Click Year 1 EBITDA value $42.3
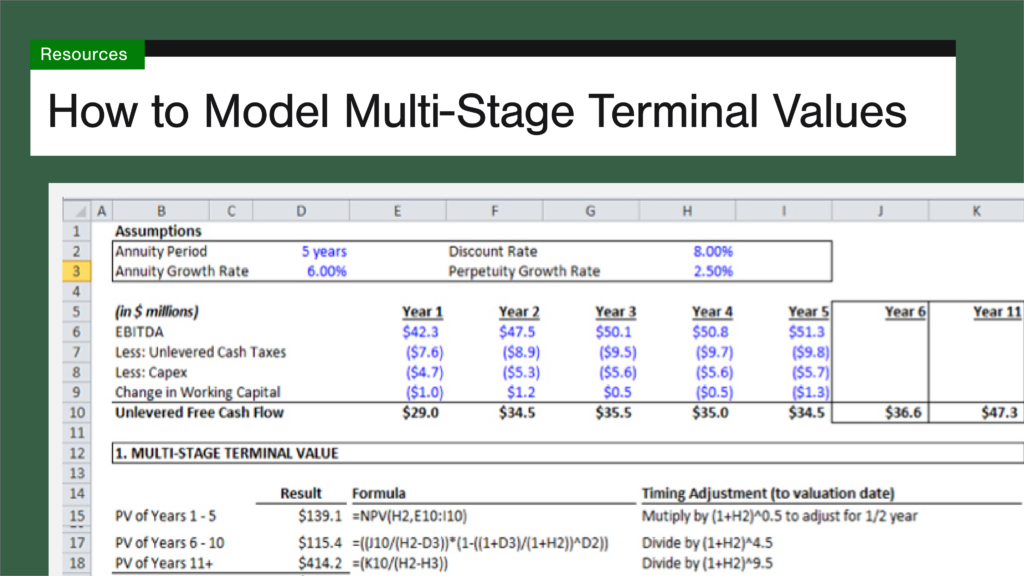Screen dimensions: 1024x576 pos(422,332)
